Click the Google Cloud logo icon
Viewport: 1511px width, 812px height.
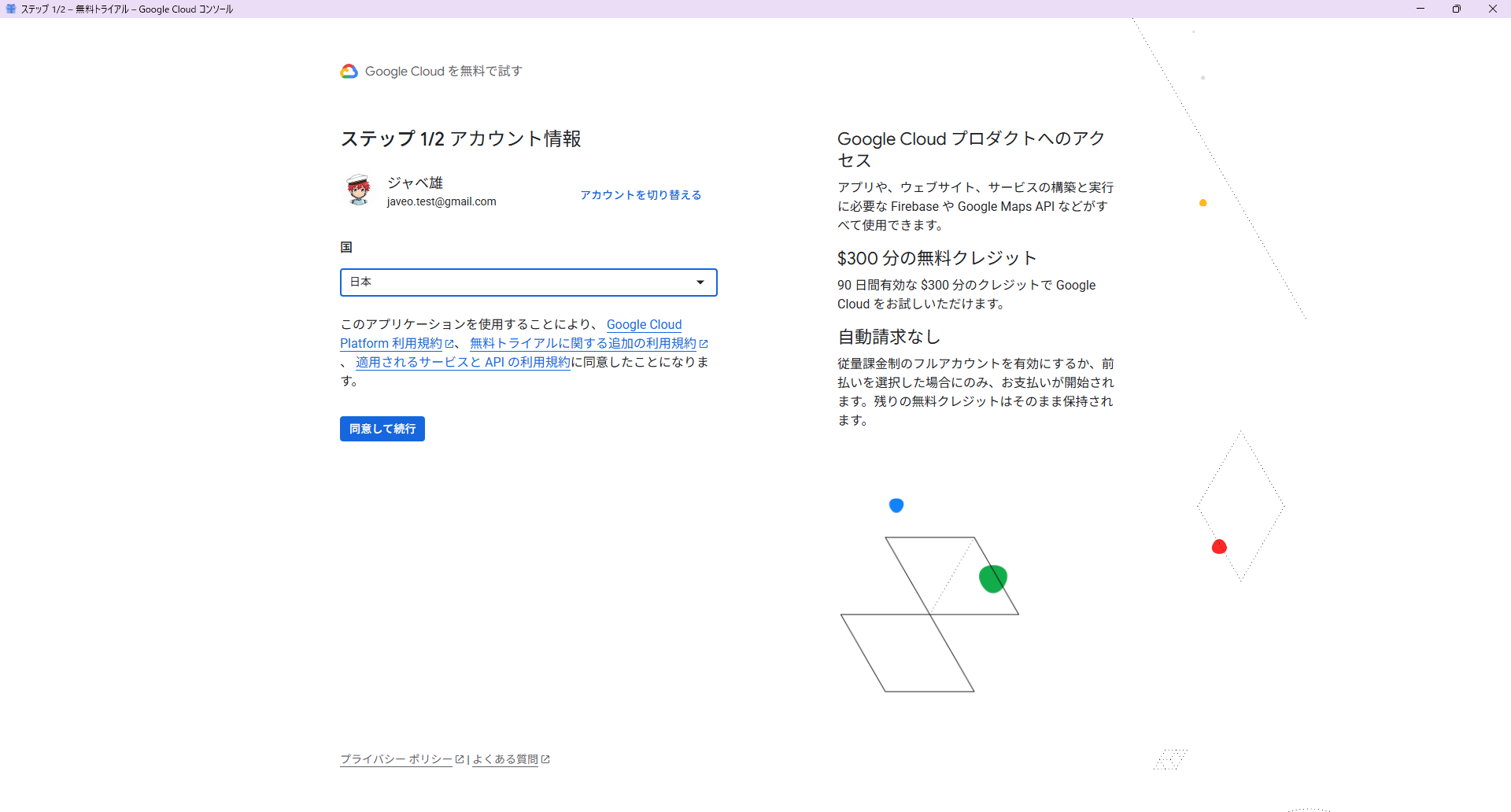(349, 72)
